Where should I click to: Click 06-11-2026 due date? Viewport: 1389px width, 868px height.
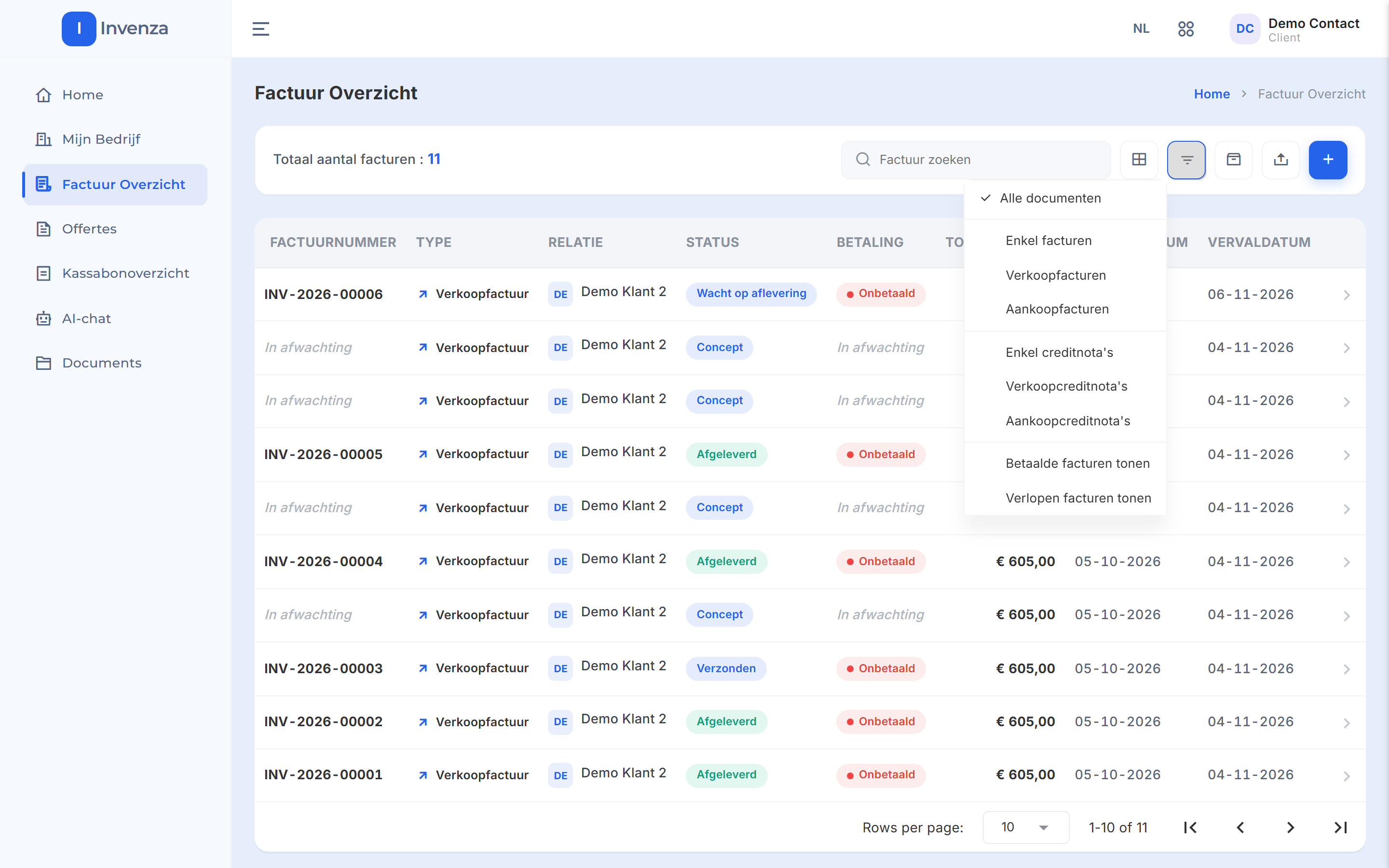coord(1250,295)
